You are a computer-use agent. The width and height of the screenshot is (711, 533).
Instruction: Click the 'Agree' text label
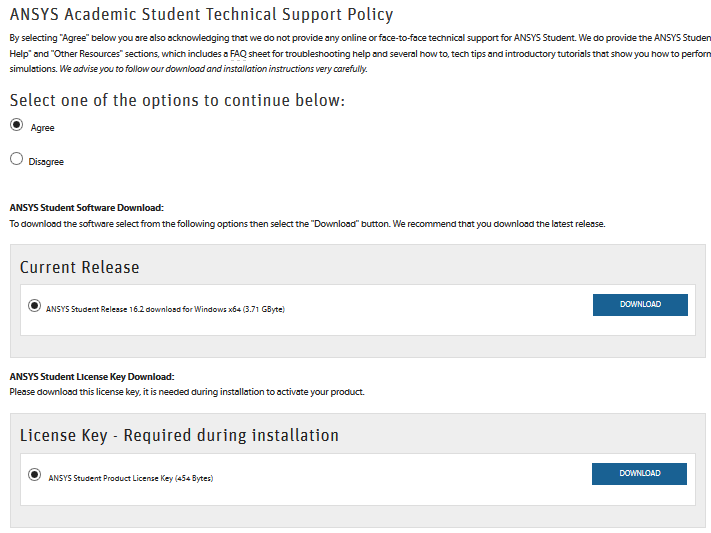pos(43,129)
